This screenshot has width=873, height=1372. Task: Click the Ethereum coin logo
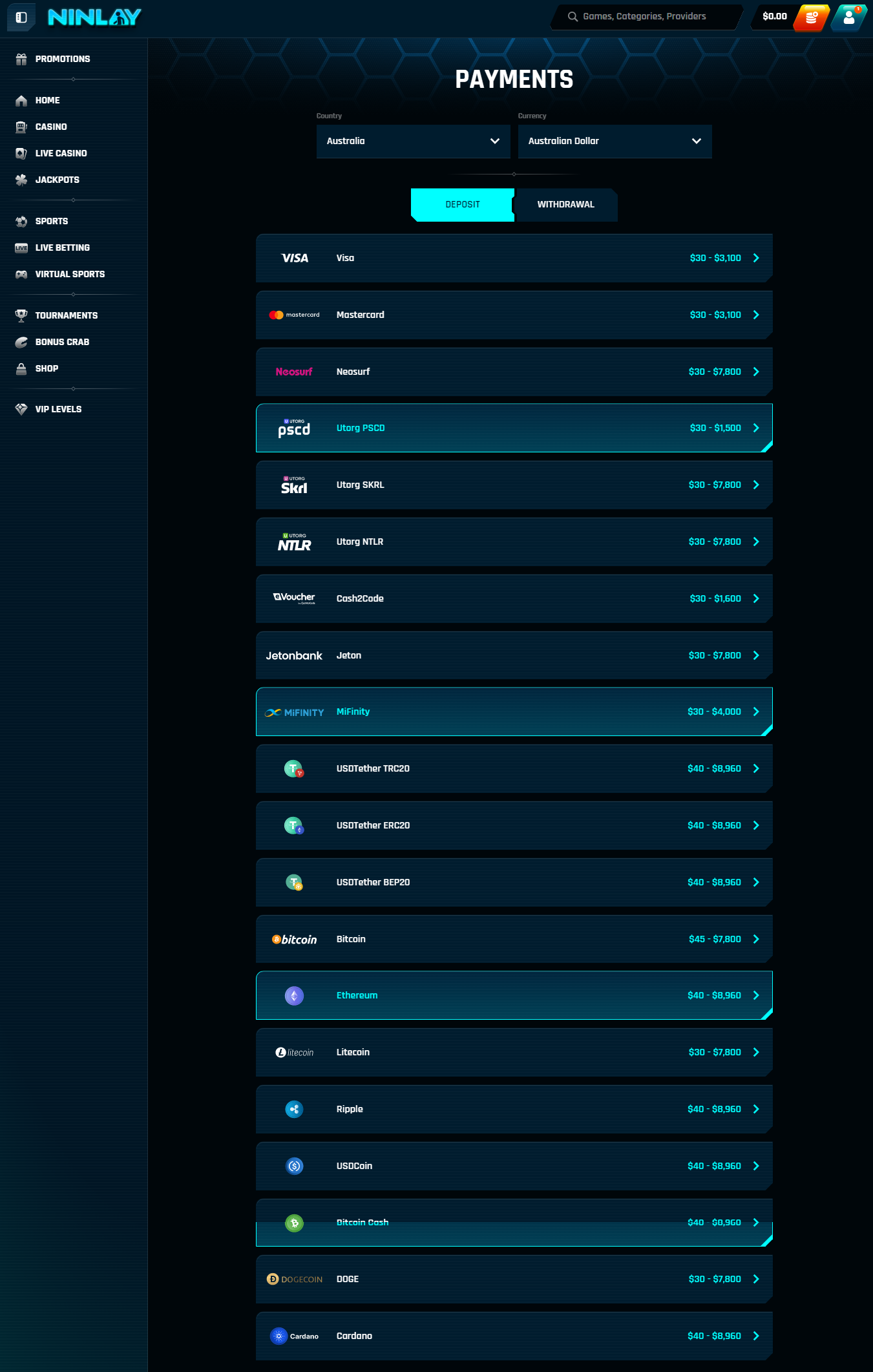coord(294,996)
